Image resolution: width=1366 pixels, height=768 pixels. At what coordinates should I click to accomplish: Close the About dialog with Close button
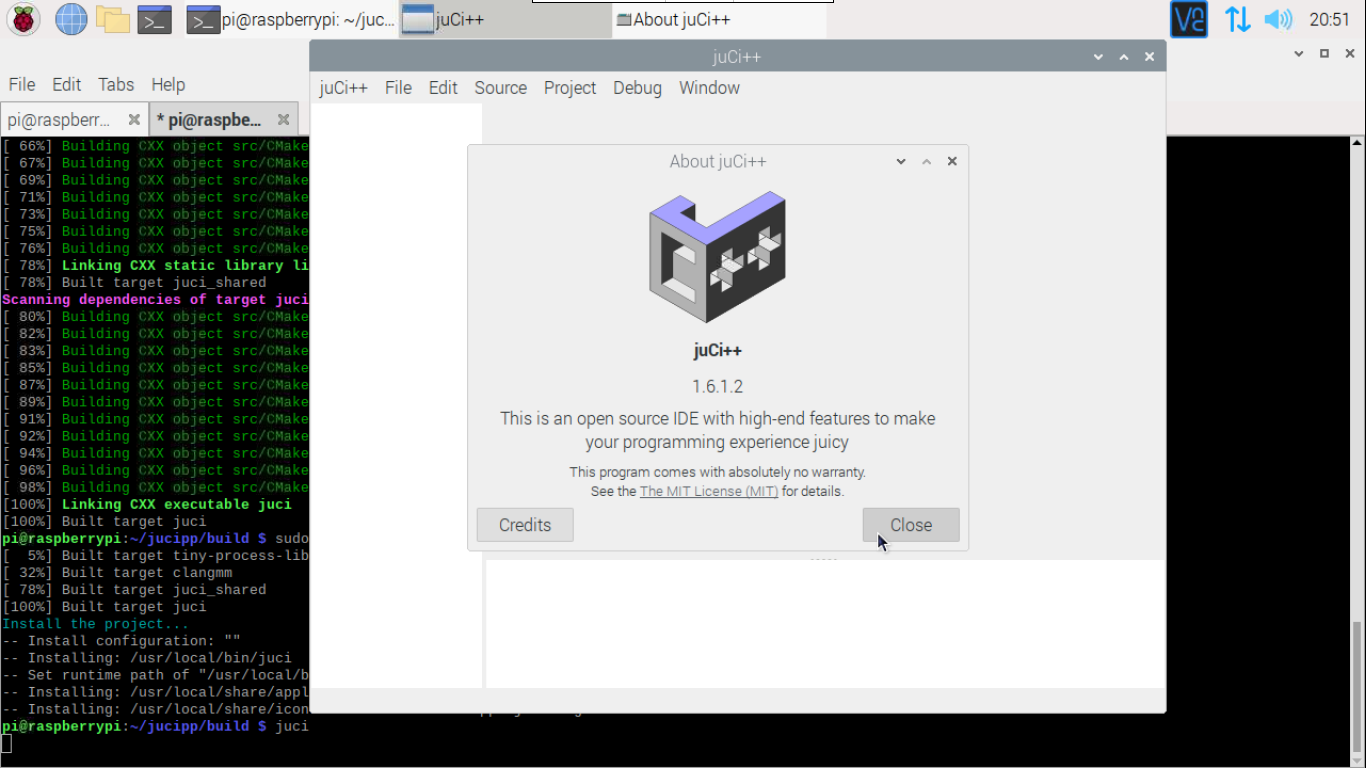pos(911,525)
